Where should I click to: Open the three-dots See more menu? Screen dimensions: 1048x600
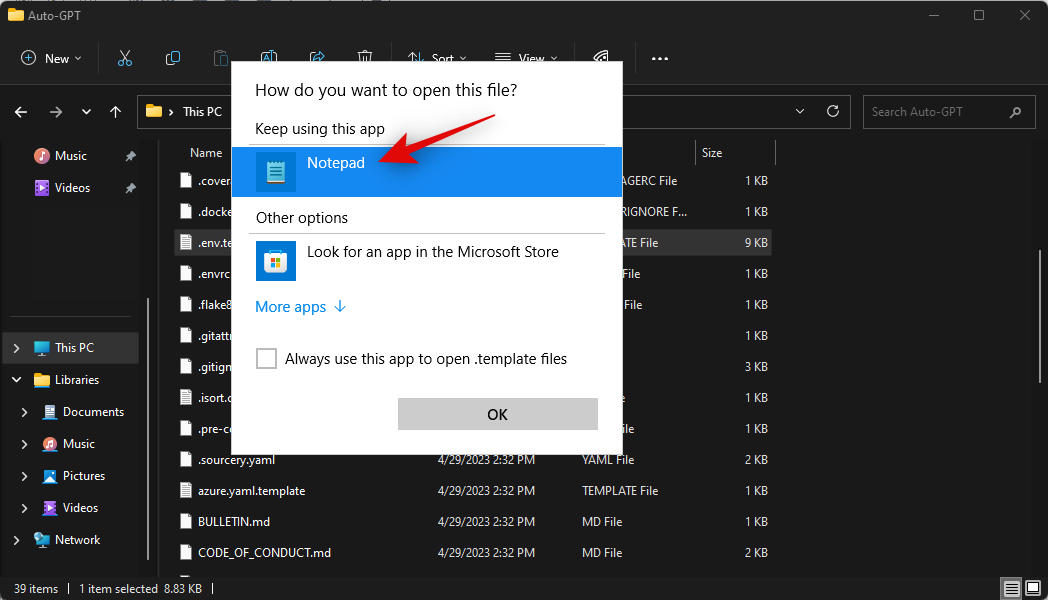pos(660,59)
